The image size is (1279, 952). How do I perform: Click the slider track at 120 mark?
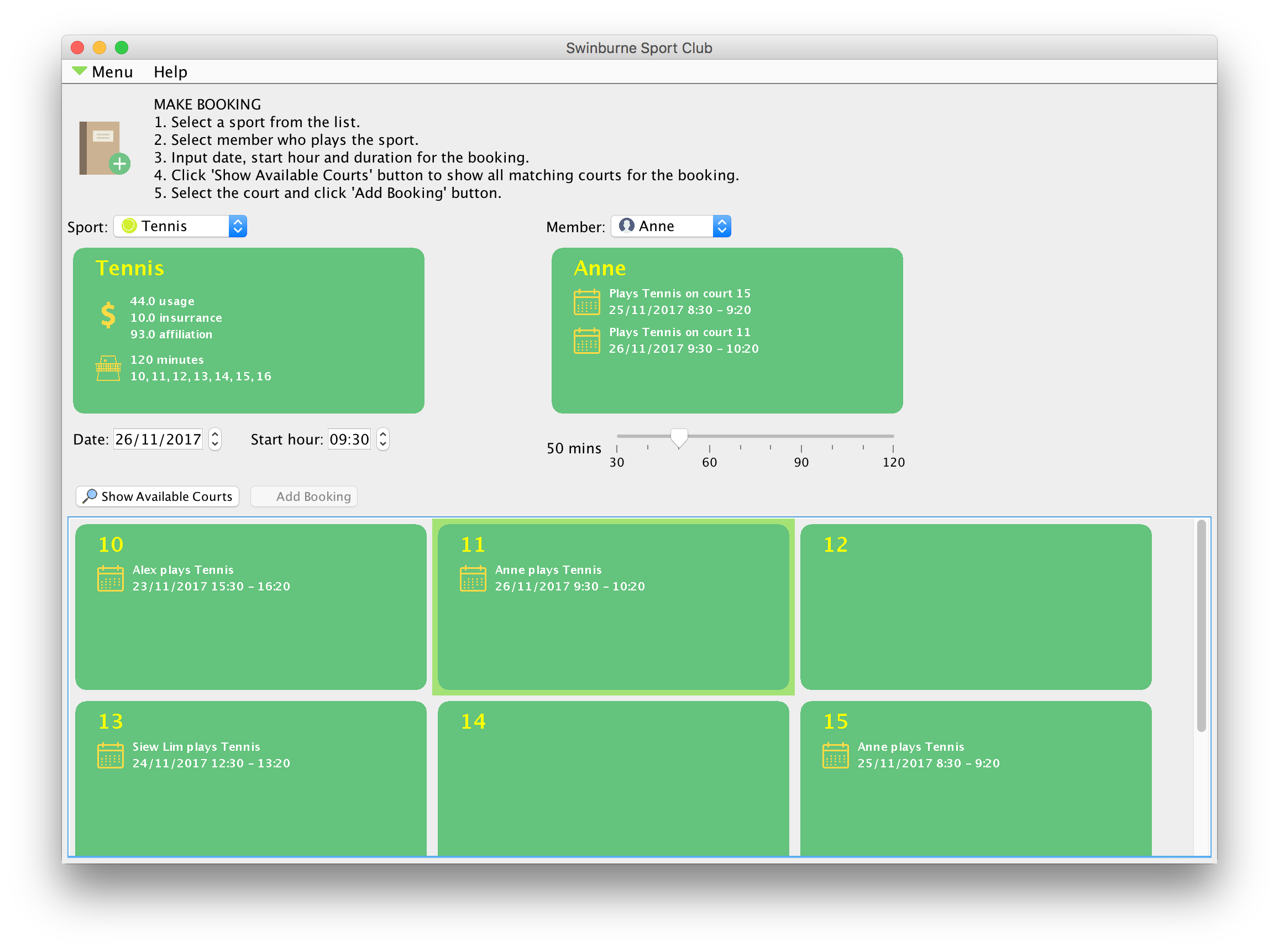(893, 436)
